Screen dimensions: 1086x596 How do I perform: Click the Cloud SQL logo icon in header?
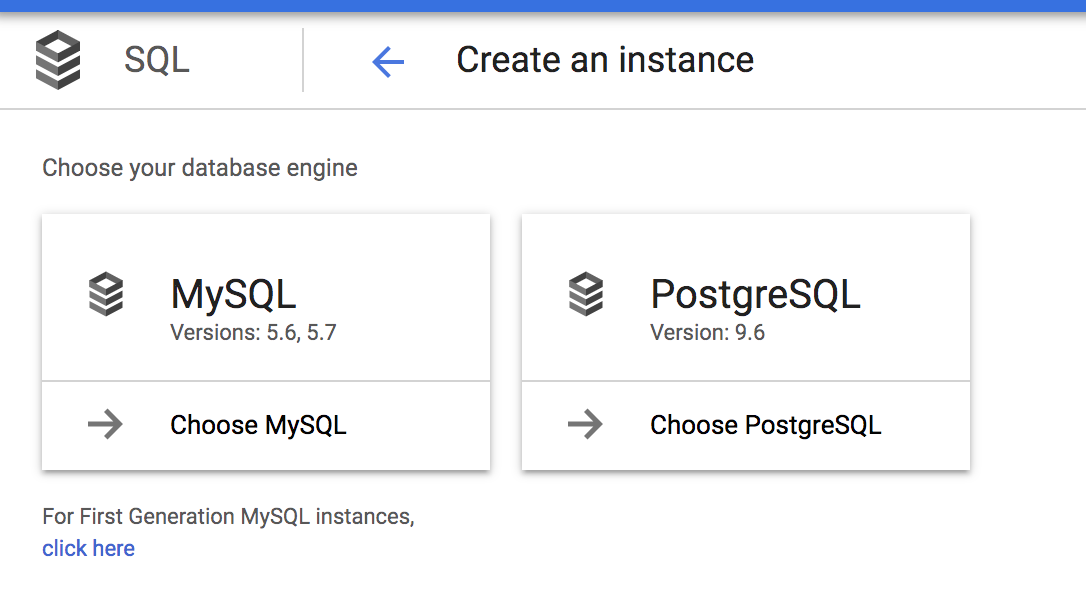pos(58,60)
